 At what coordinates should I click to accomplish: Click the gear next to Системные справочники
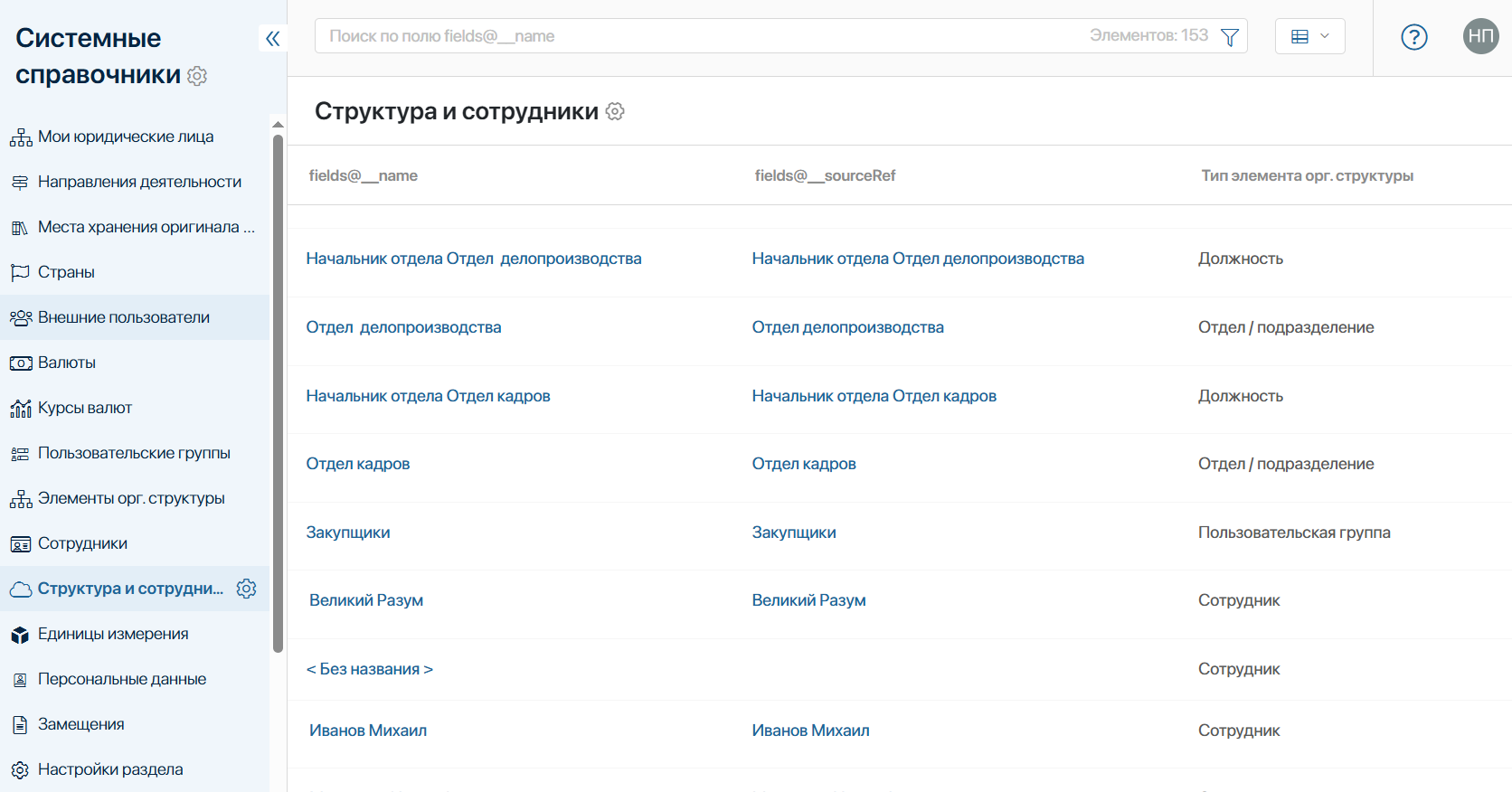[x=197, y=76]
